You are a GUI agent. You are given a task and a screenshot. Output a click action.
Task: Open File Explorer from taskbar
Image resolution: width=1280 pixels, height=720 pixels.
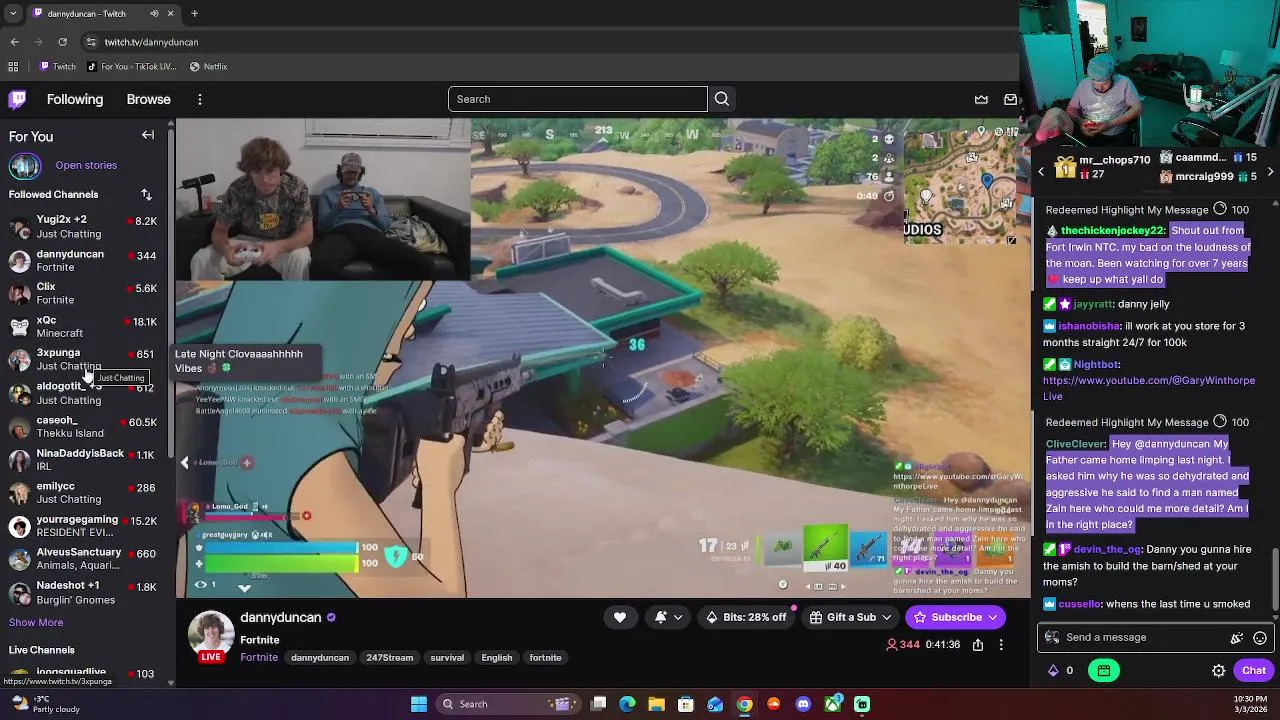656,704
